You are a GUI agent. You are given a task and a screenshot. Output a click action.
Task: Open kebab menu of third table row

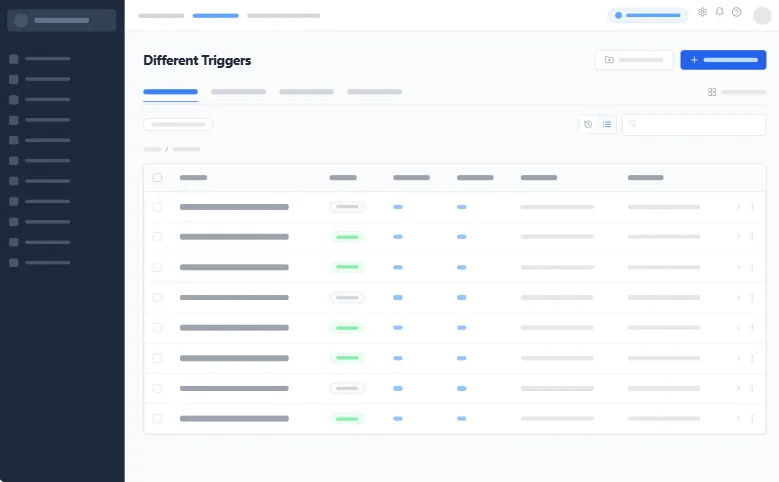tap(752, 267)
